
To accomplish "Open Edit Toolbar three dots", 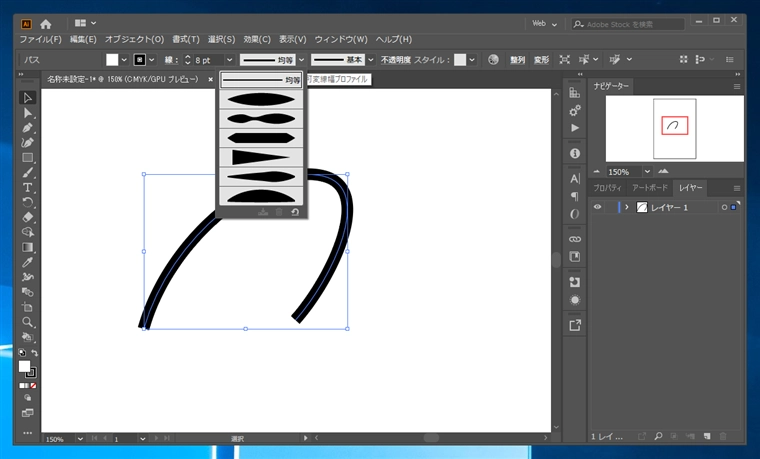I will (x=27, y=433).
